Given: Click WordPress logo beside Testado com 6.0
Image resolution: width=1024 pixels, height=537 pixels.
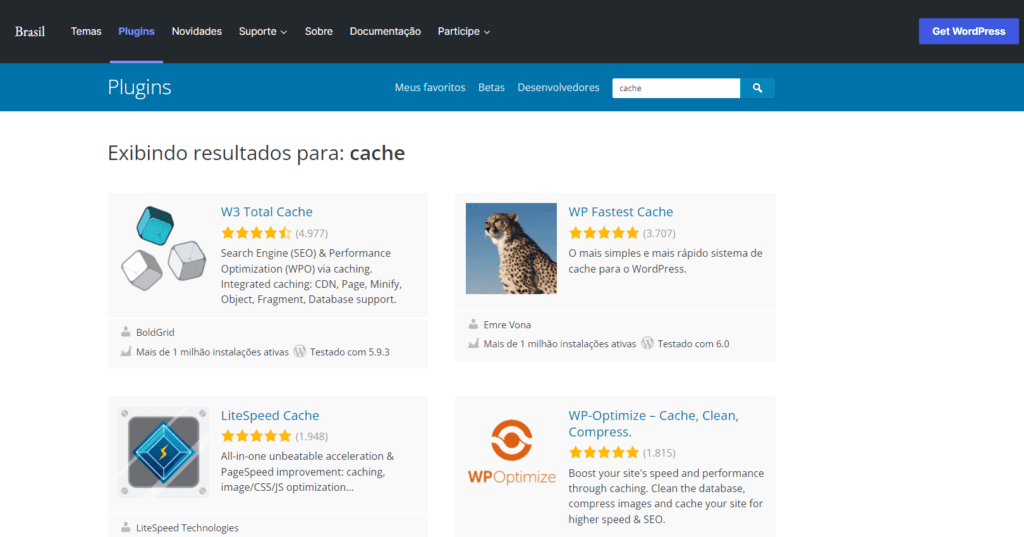Looking at the screenshot, I should point(647,343).
